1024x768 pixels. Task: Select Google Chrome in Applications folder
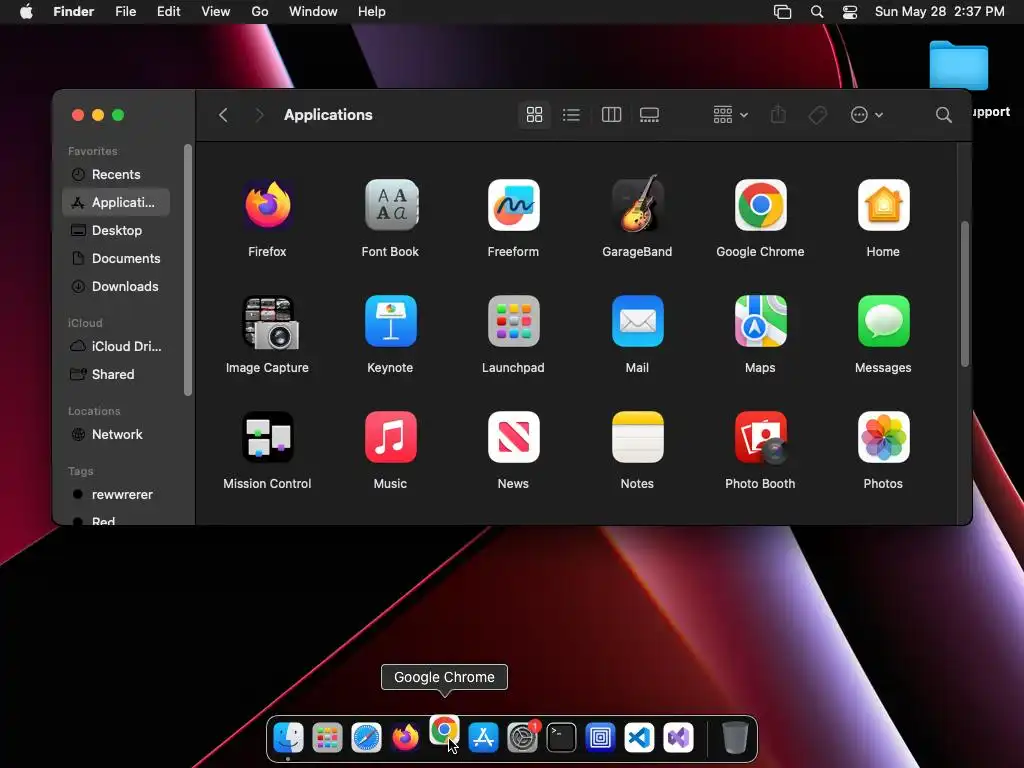tap(760, 205)
